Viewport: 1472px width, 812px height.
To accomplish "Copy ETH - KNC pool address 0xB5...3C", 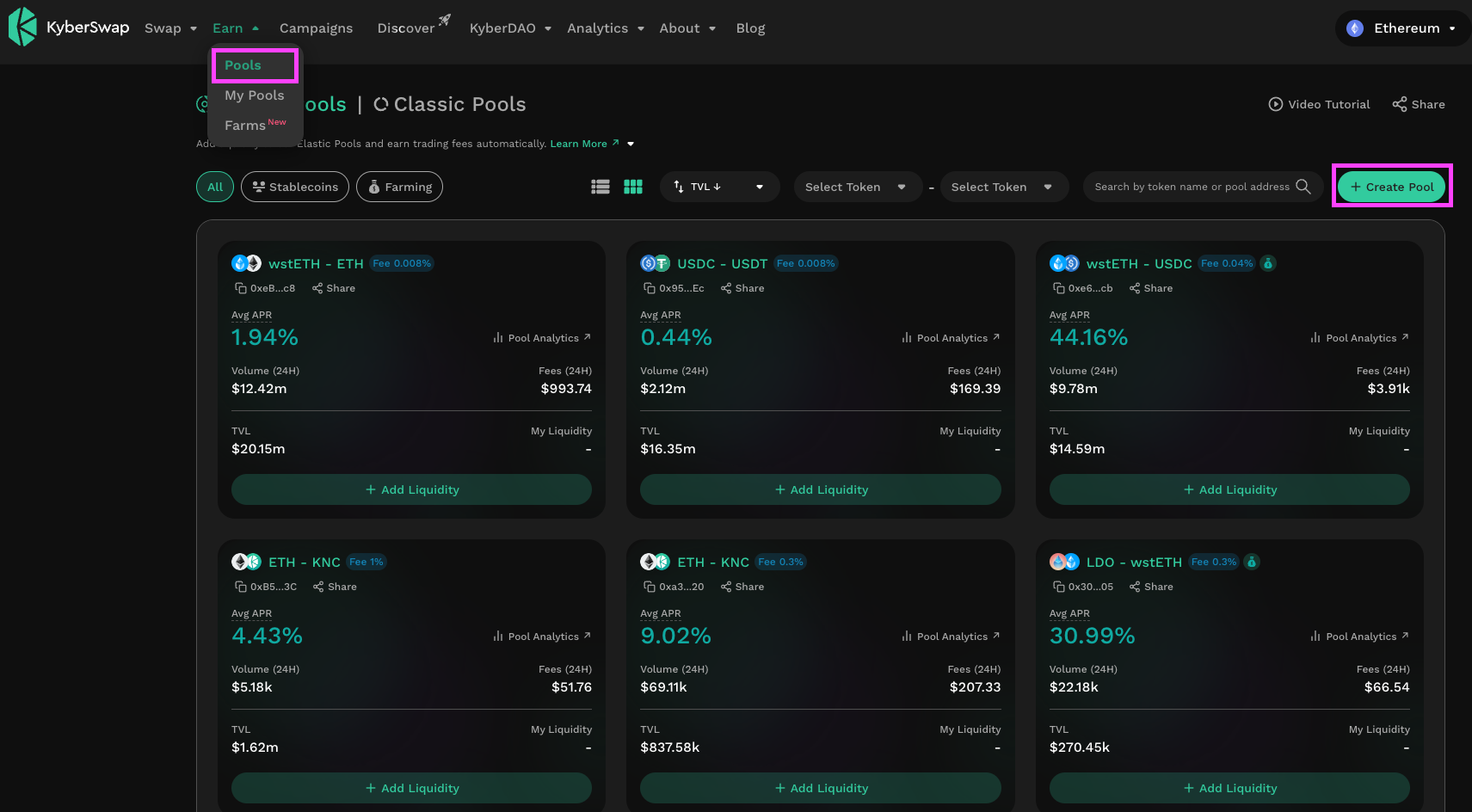I will click(241, 587).
